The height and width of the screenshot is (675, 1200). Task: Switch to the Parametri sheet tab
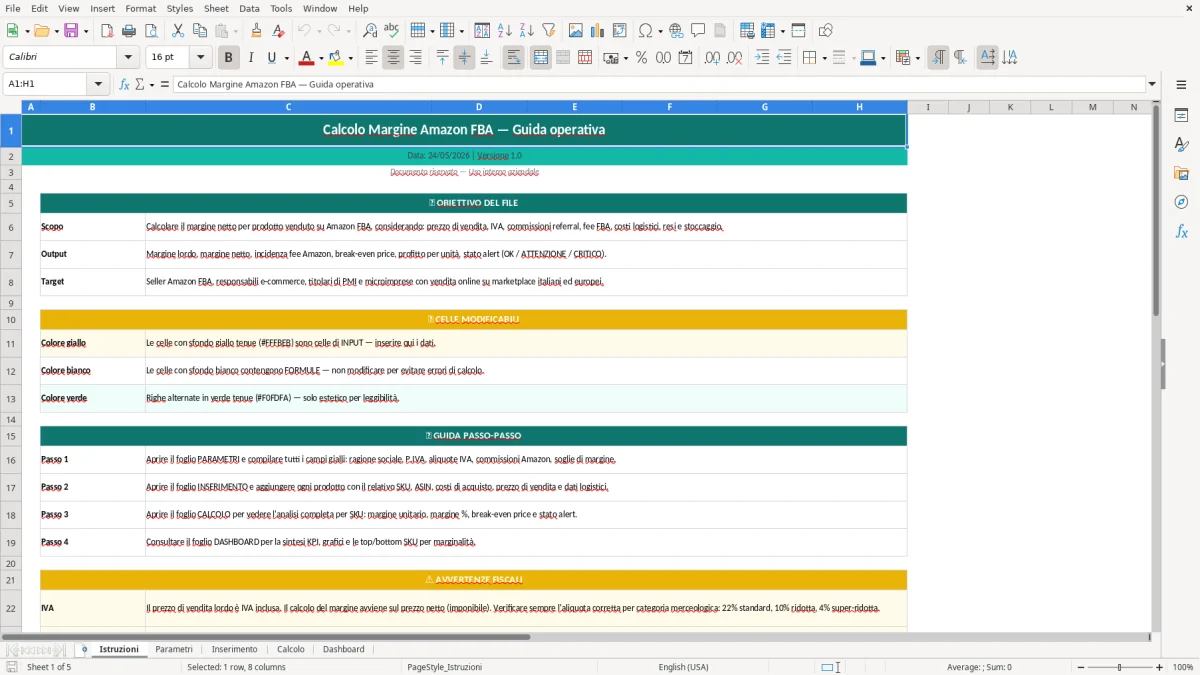pyautogui.click(x=174, y=649)
